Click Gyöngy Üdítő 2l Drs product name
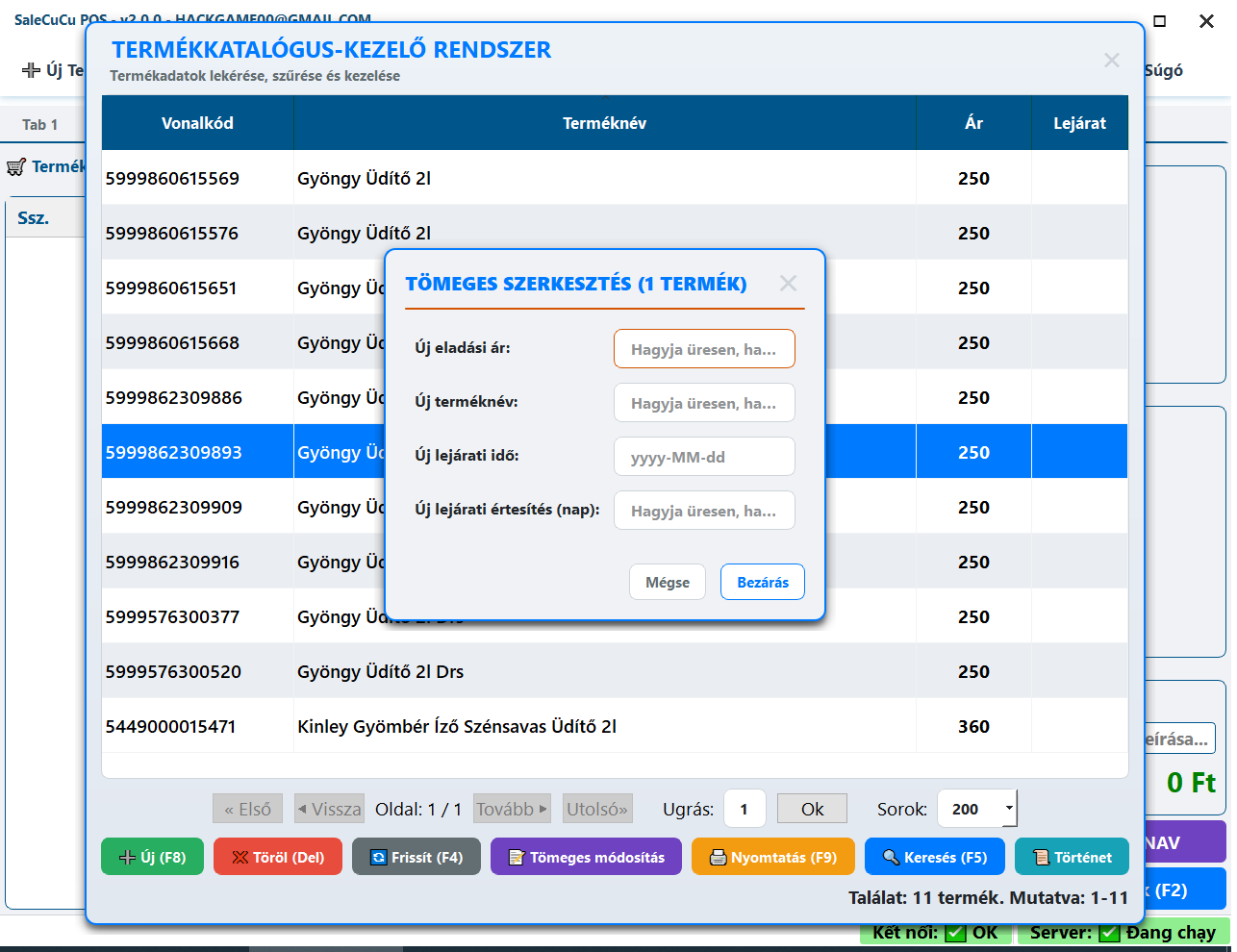This screenshot has width=1237, height=952. [x=380, y=671]
